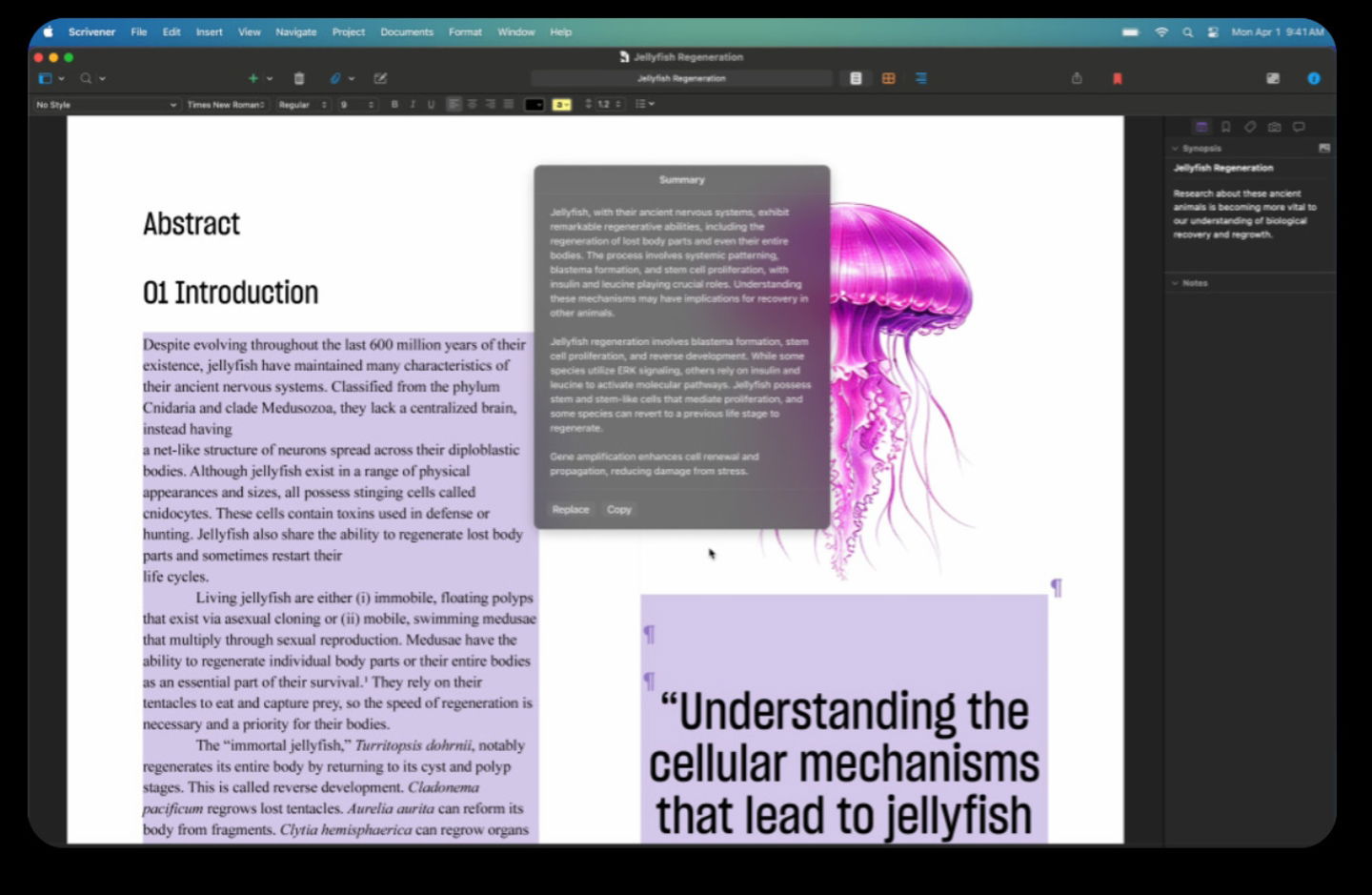Open the Window menu
Screen dimensions: 1372x895
click(x=516, y=31)
